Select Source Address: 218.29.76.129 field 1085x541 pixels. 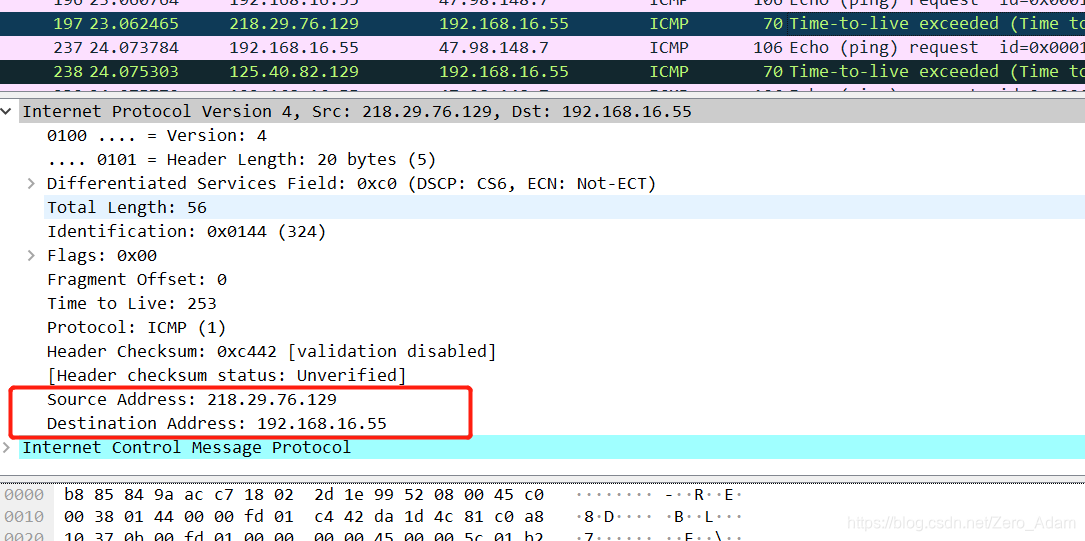pos(192,400)
